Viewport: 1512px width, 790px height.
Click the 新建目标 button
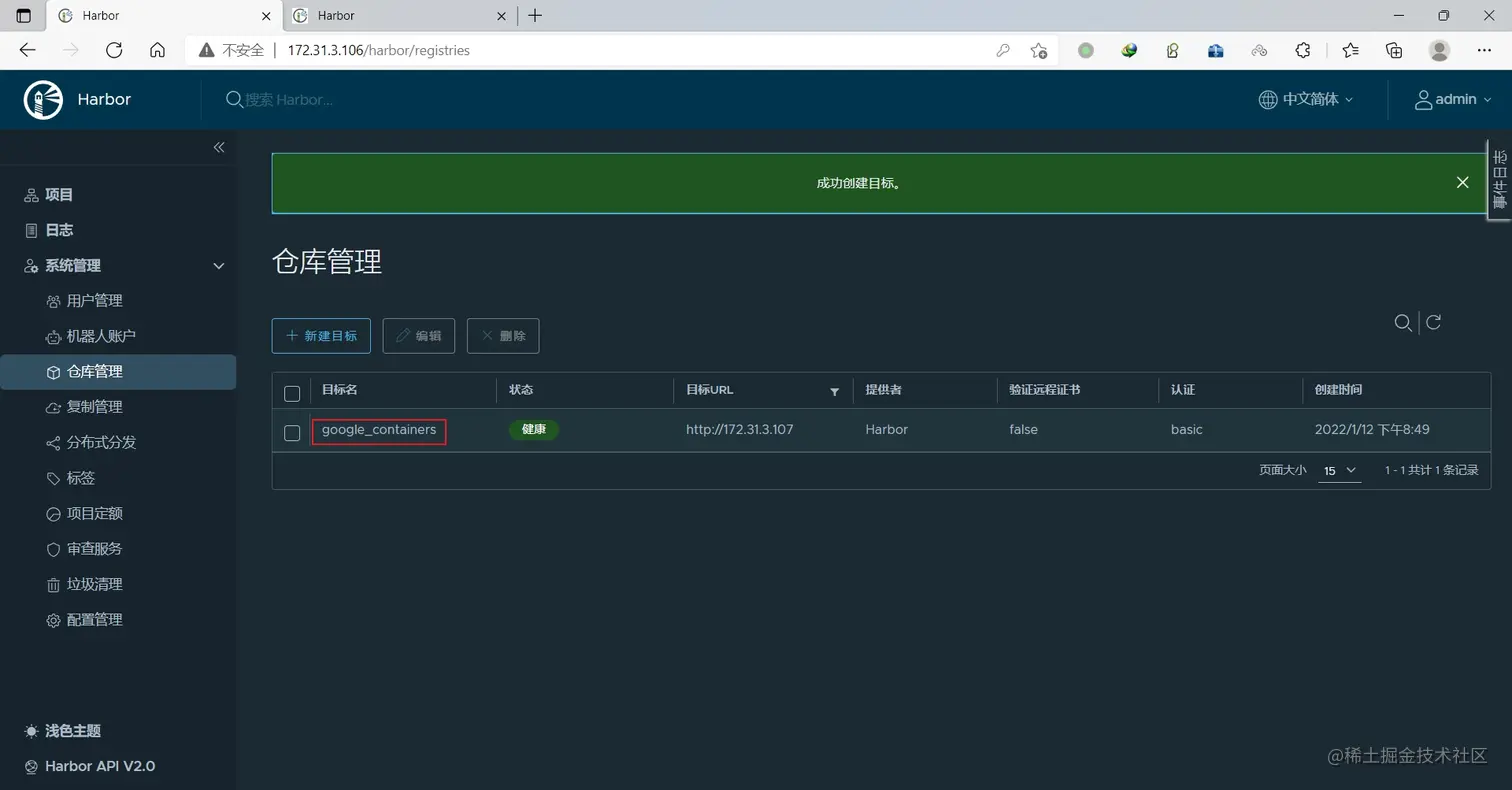point(321,336)
